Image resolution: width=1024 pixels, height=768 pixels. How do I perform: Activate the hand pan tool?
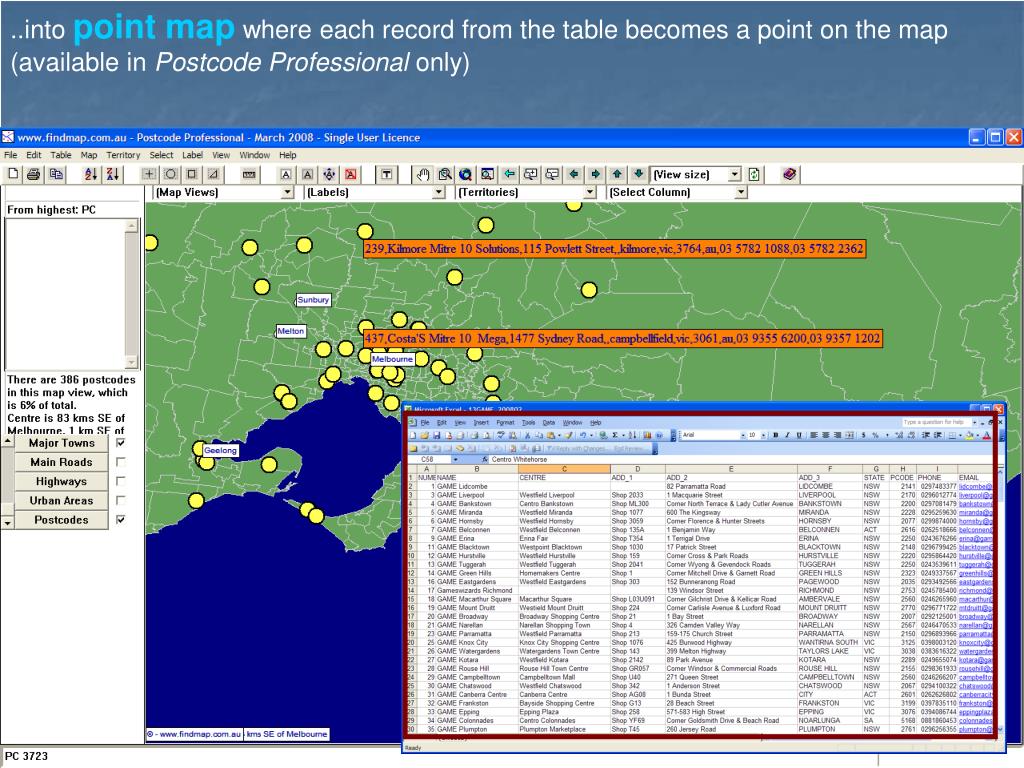click(x=423, y=174)
